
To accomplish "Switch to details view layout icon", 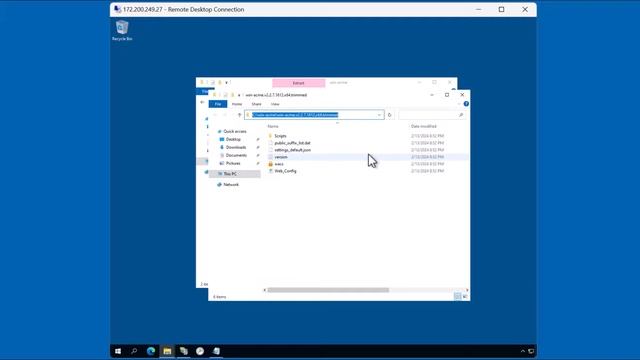I will tap(458, 296).
